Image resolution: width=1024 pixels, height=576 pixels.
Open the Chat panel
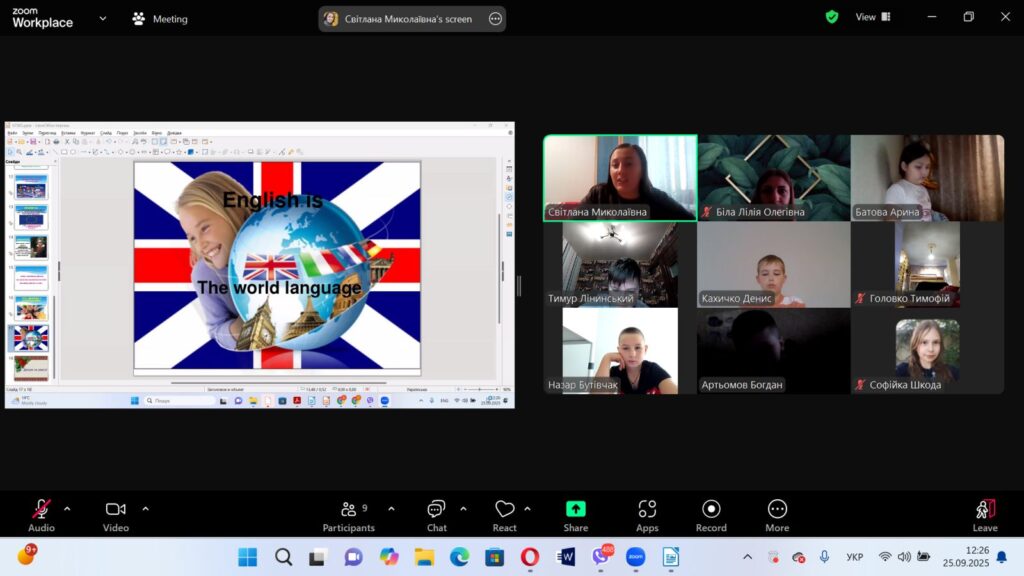pos(436,515)
